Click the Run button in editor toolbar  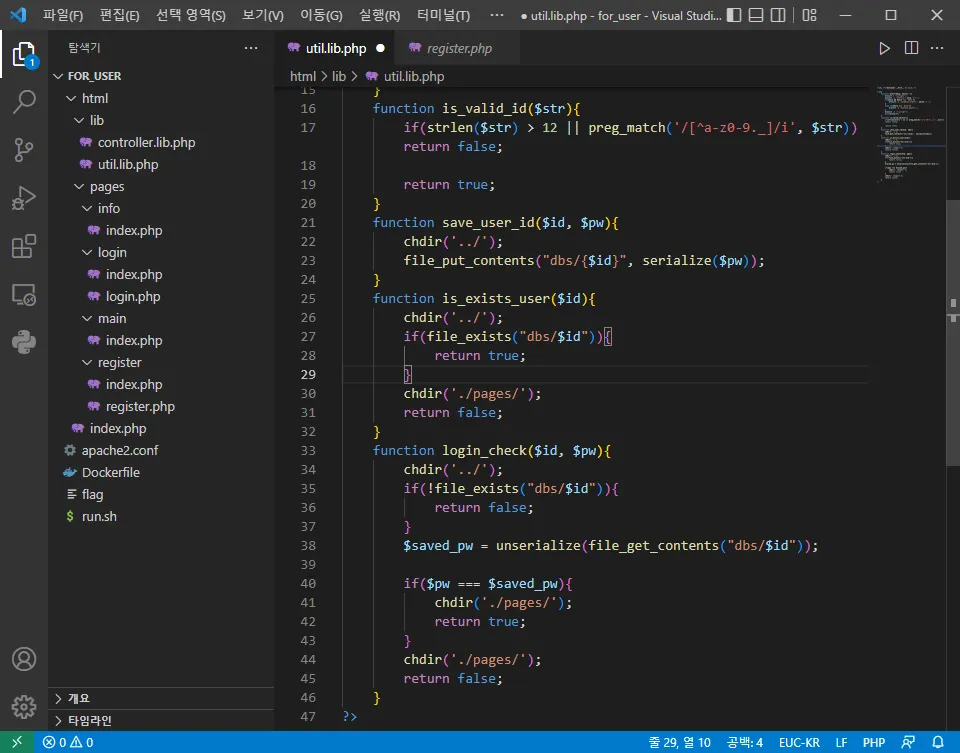[884, 48]
